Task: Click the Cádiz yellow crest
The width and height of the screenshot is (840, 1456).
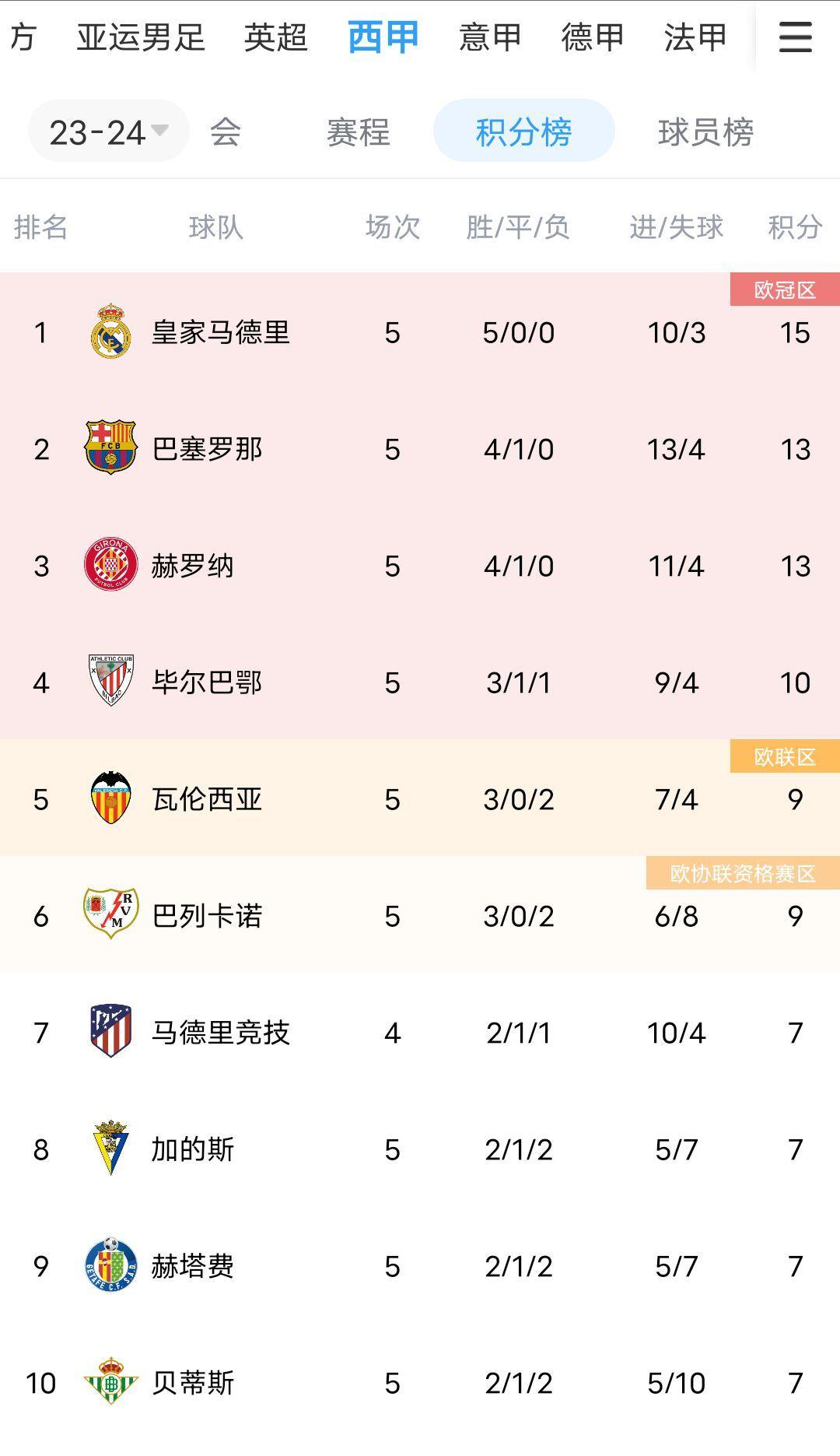Action: tap(110, 1148)
